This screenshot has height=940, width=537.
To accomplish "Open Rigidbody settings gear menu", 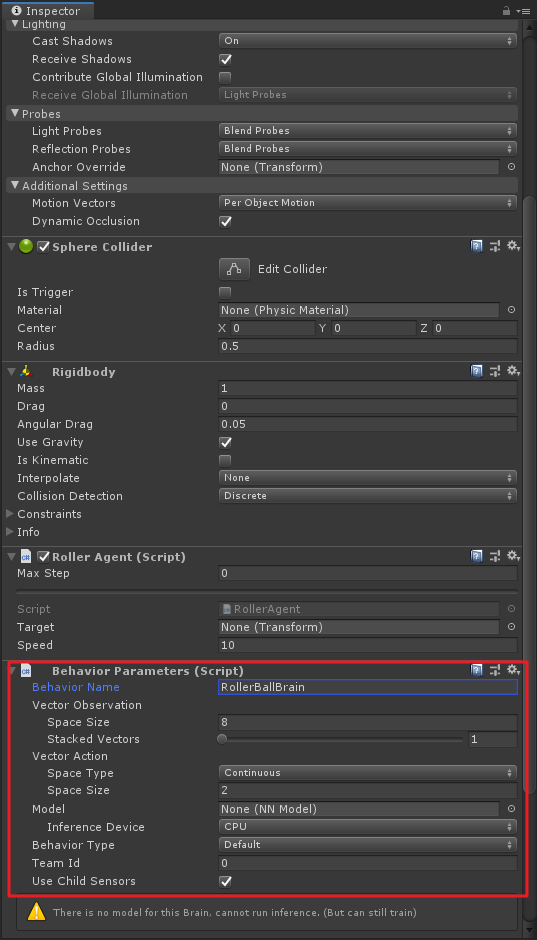I will point(512,371).
